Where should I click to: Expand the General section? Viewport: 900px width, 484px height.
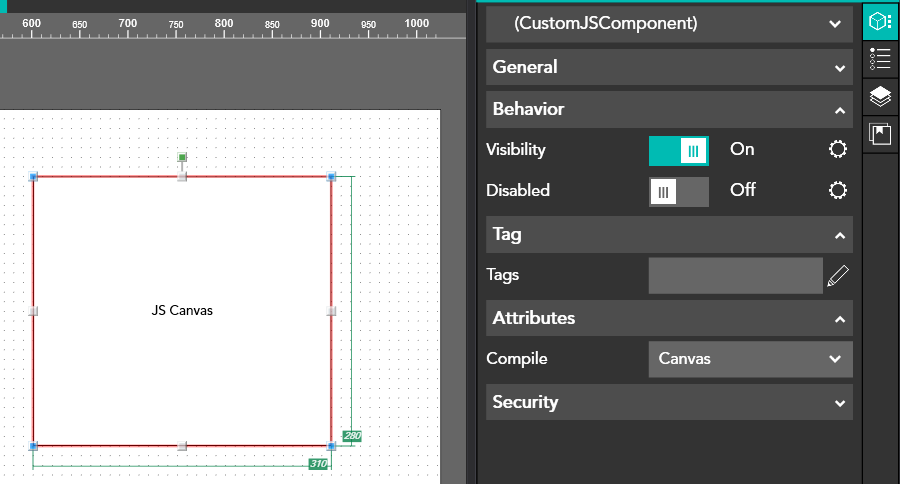point(669,67)
